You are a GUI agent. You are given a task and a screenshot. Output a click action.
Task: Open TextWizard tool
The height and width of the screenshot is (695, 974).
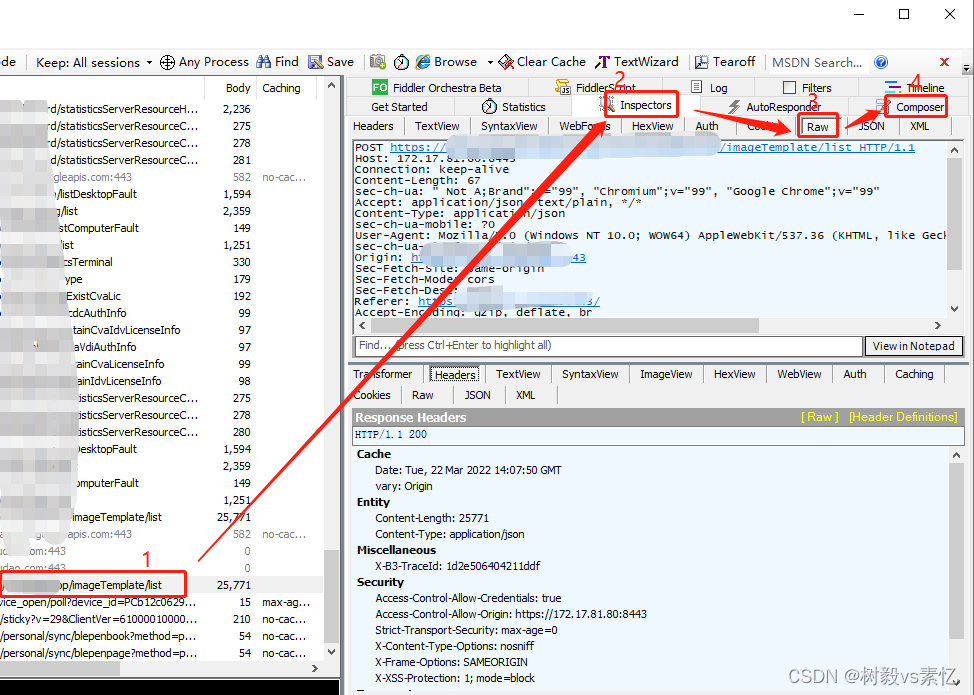[637, 61]
